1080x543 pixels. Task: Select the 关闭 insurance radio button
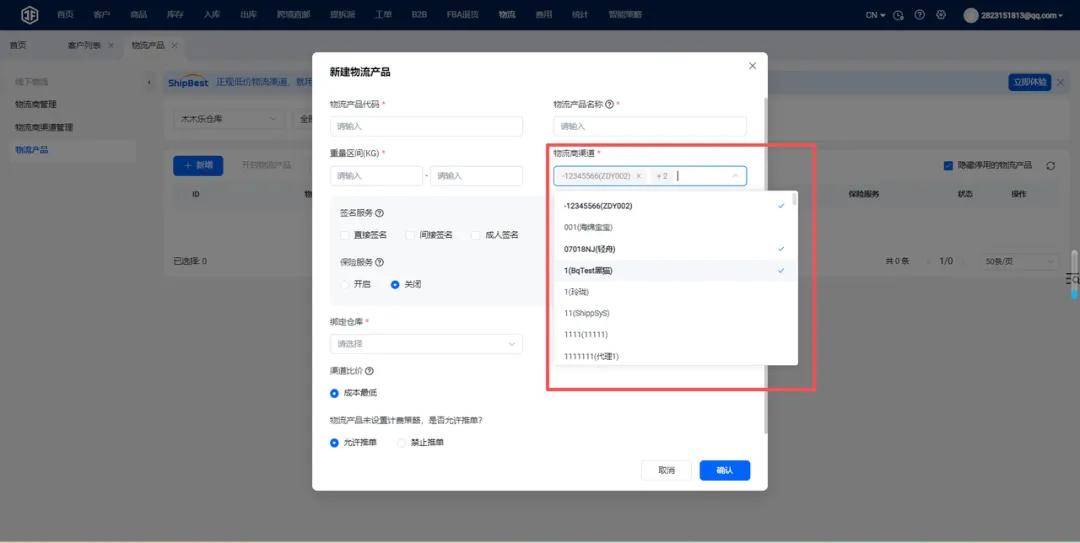(395, 284)
